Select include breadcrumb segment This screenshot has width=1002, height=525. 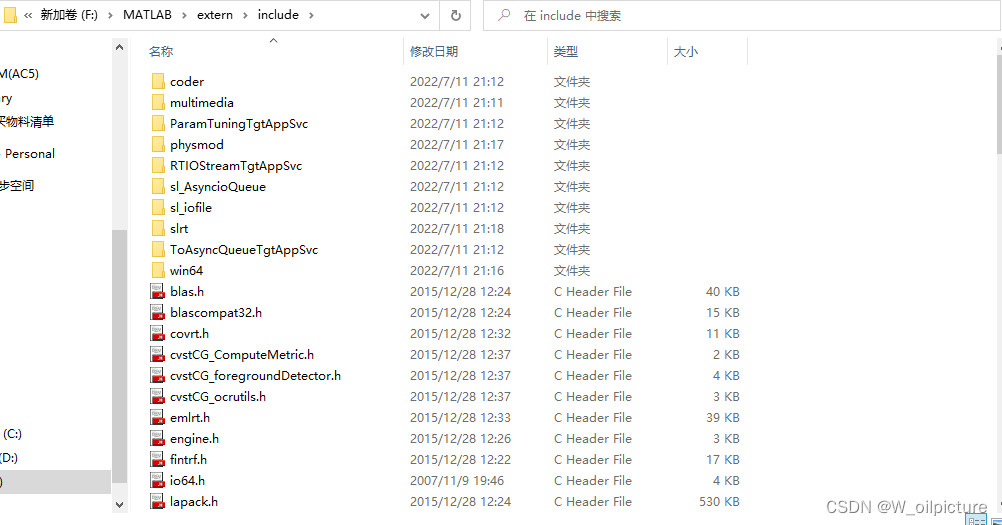[278, 15]
